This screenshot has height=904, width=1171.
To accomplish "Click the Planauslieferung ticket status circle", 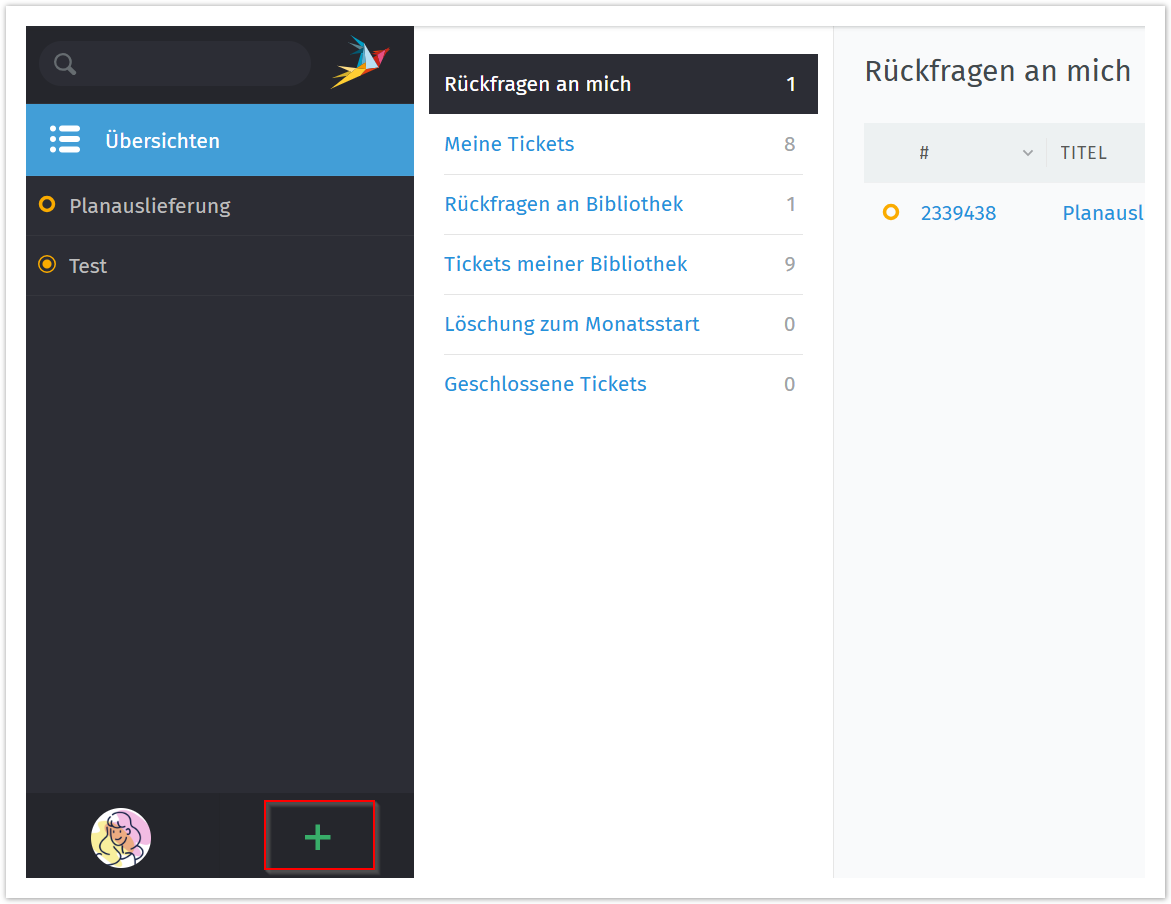I will [46, 205].
